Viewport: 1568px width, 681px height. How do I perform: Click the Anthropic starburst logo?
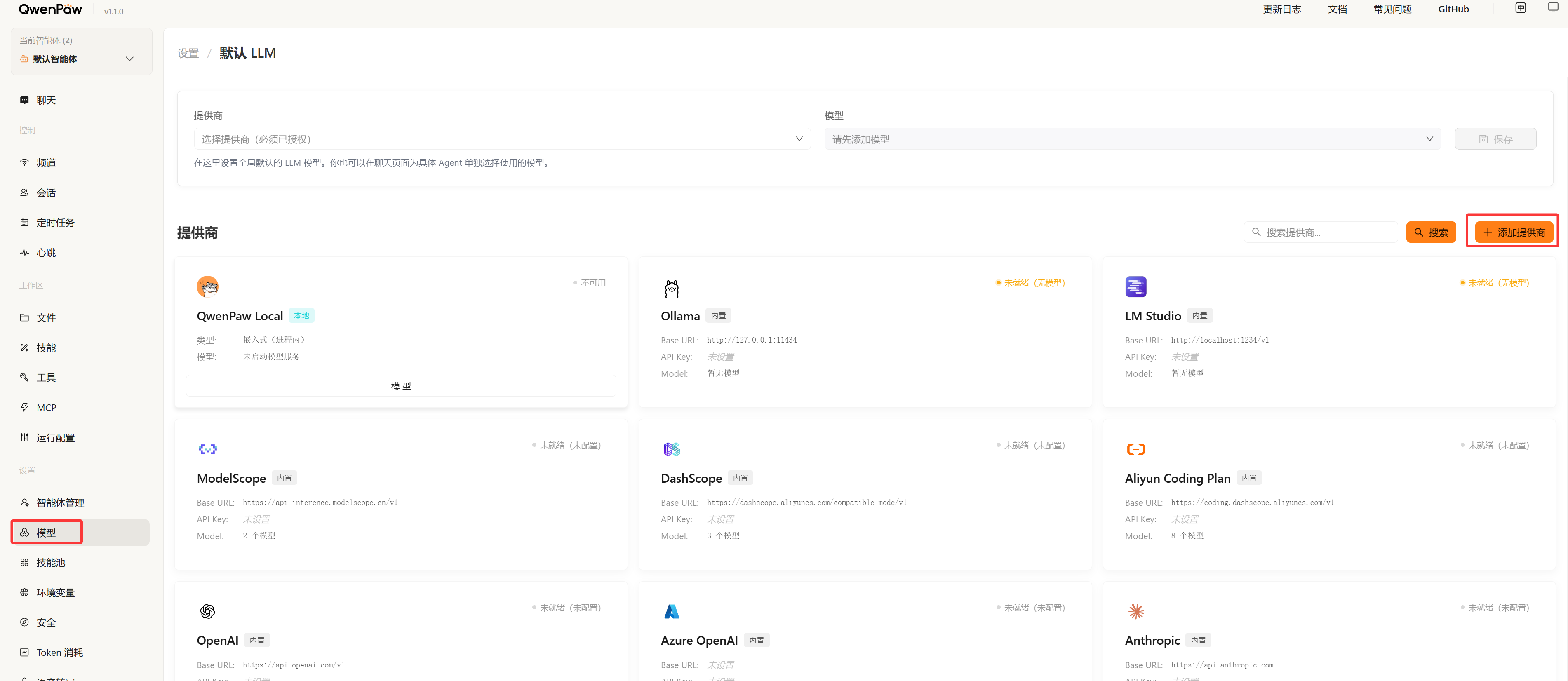pyautogui.click(x=1136, y=611)
